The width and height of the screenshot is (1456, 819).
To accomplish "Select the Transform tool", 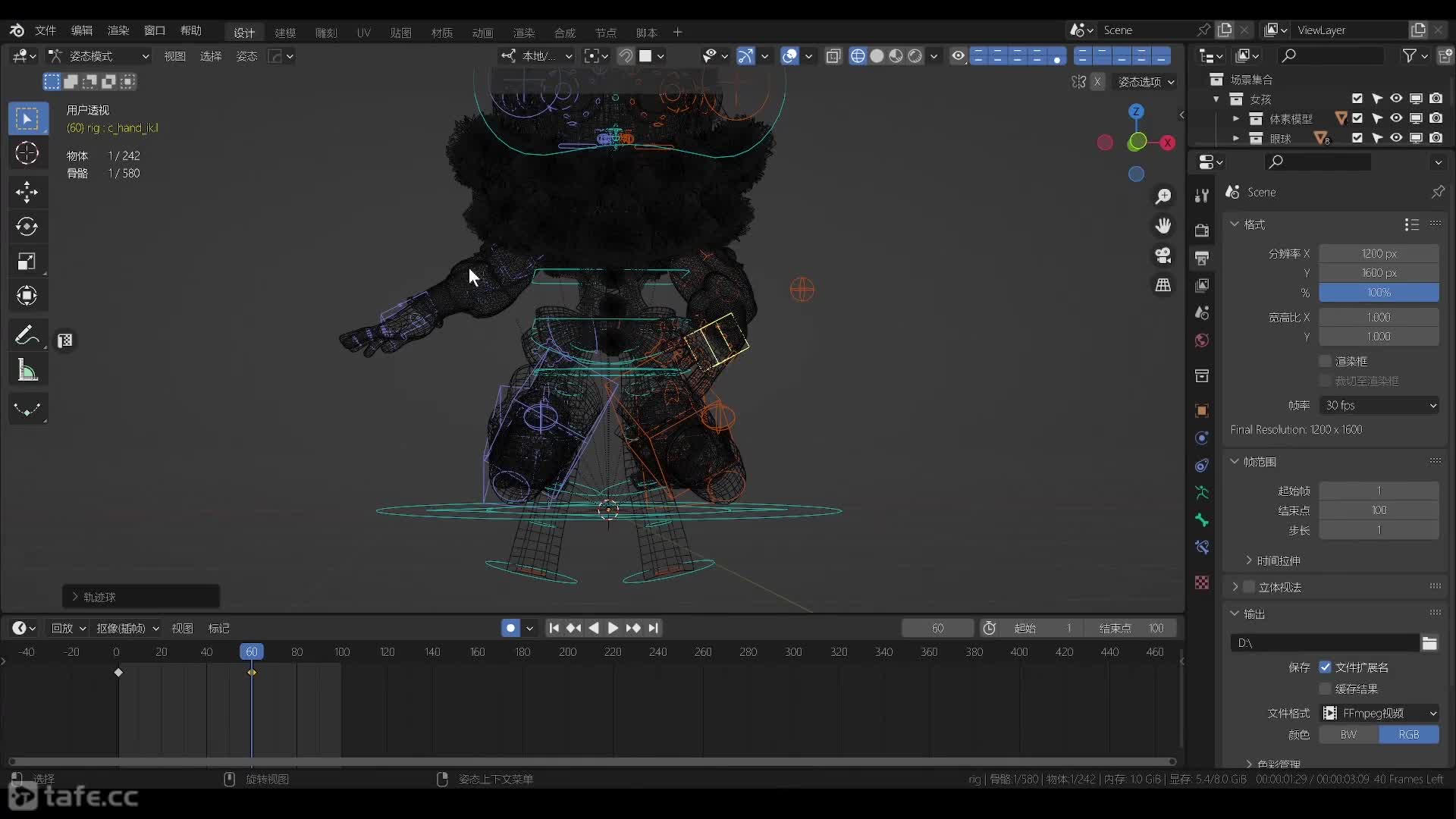I will [27, 296].
